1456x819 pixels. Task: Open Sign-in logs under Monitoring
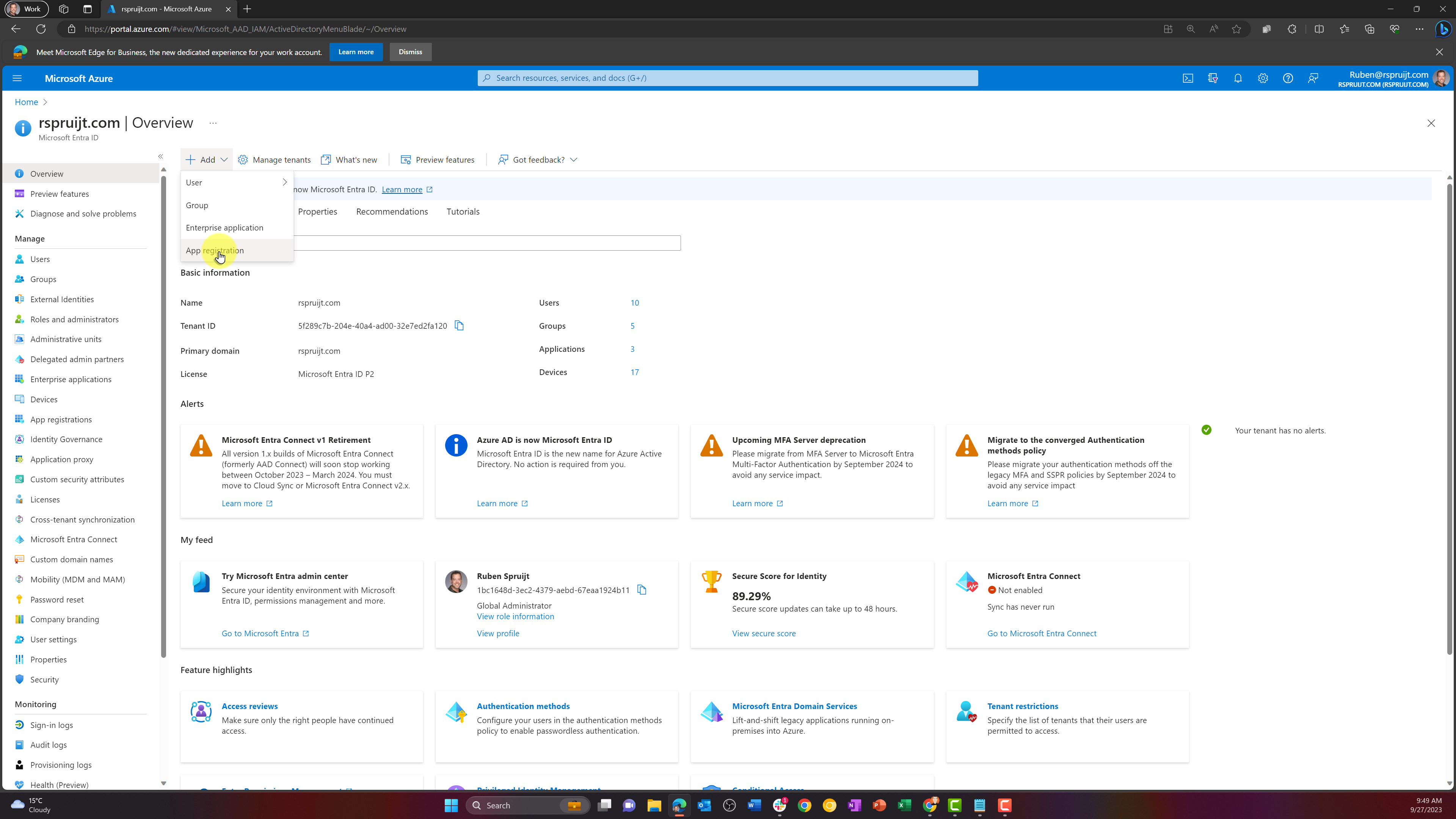(x=52, y=725)
